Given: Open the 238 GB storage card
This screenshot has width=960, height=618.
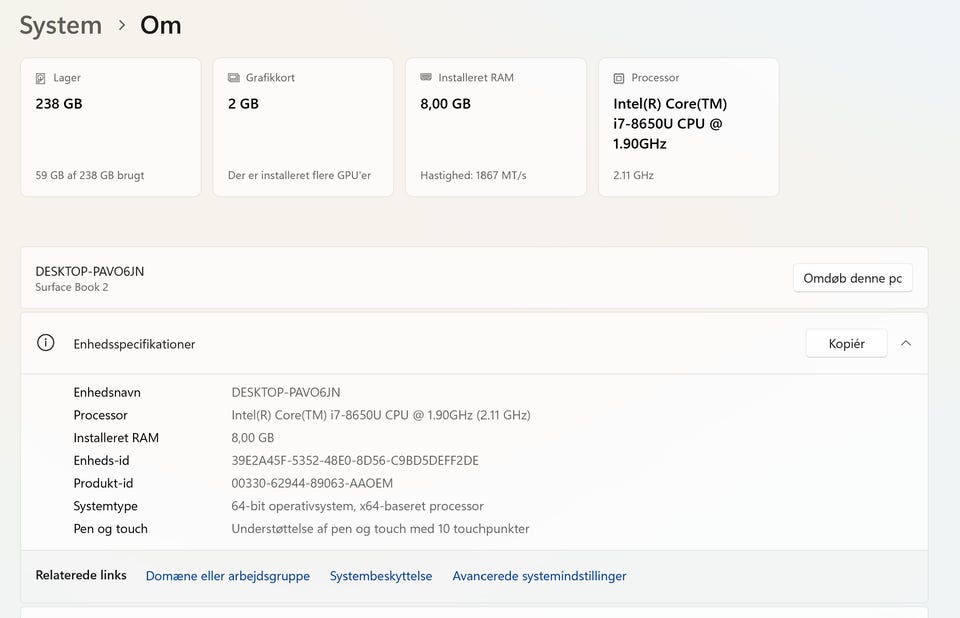Looking at the screenshot, I should pyautogui.click(x=110, y=127).
